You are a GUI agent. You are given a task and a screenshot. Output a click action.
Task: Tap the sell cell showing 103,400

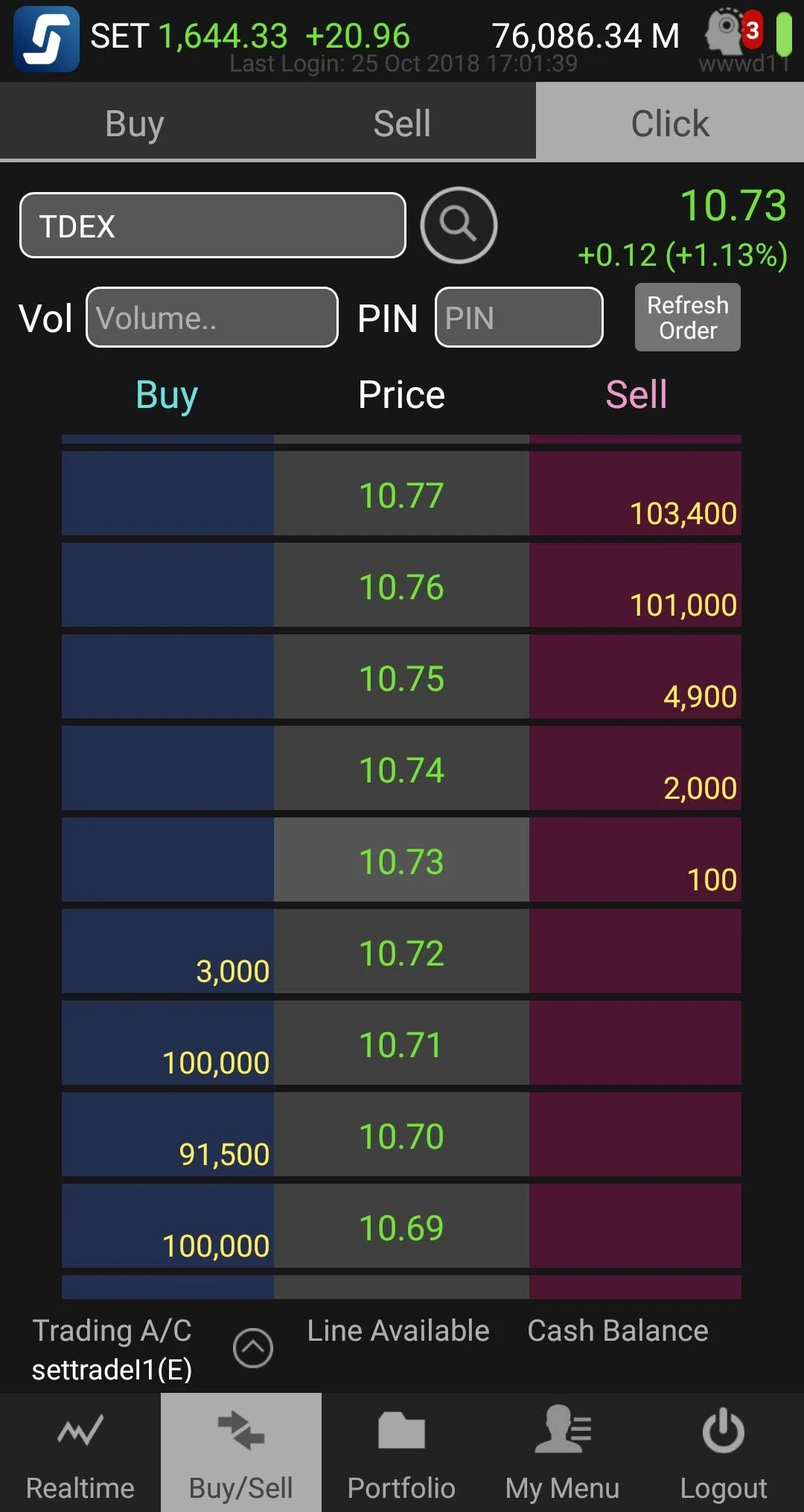[635, 494]
